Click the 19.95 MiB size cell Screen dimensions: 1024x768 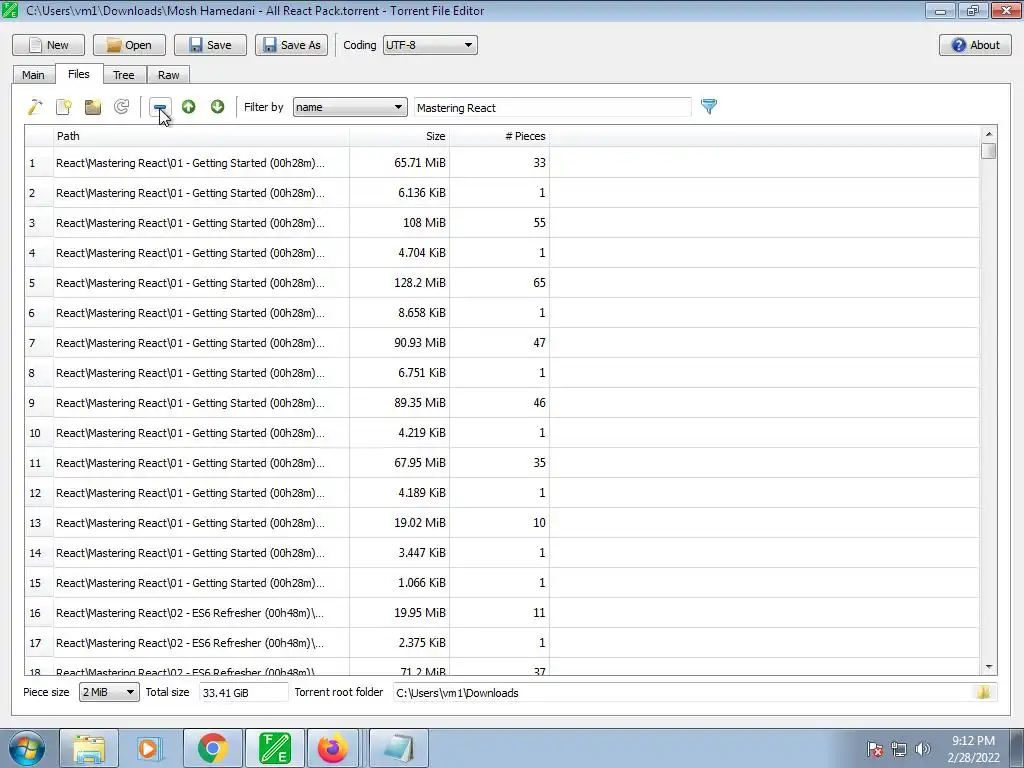pyautogui.click(x=399, y=613)
